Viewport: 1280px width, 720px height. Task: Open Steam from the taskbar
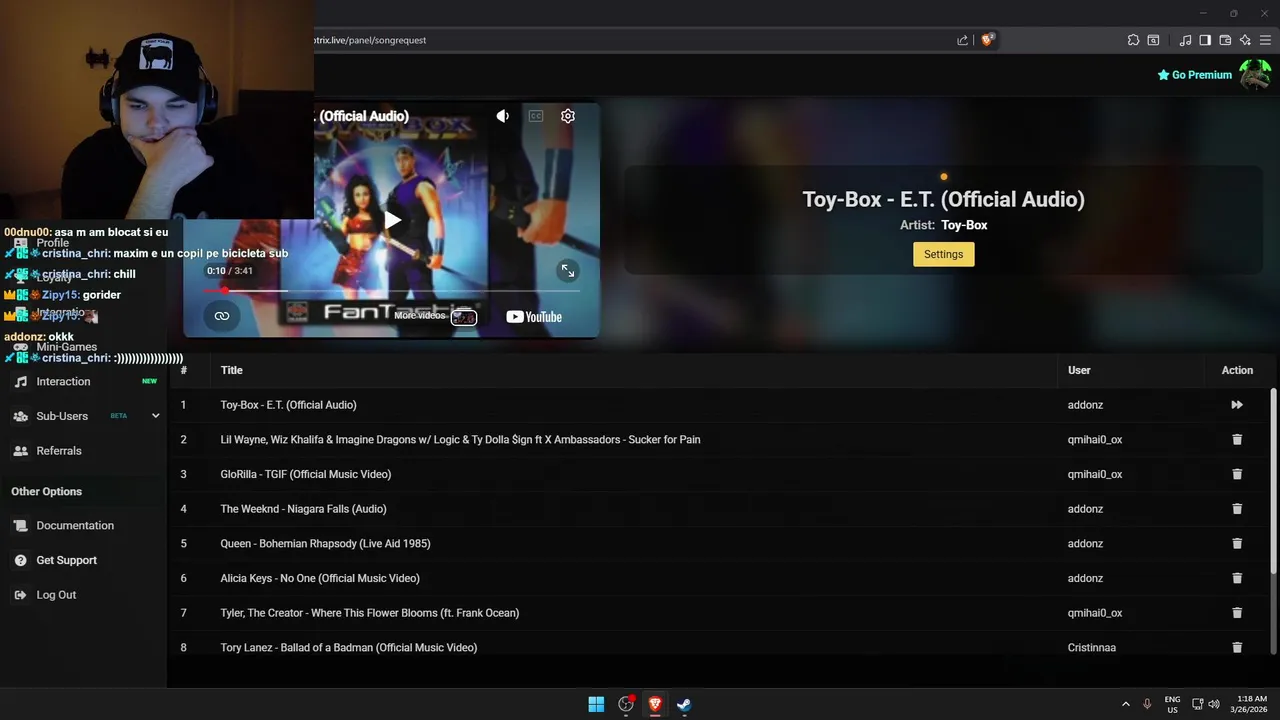point(684,704)
